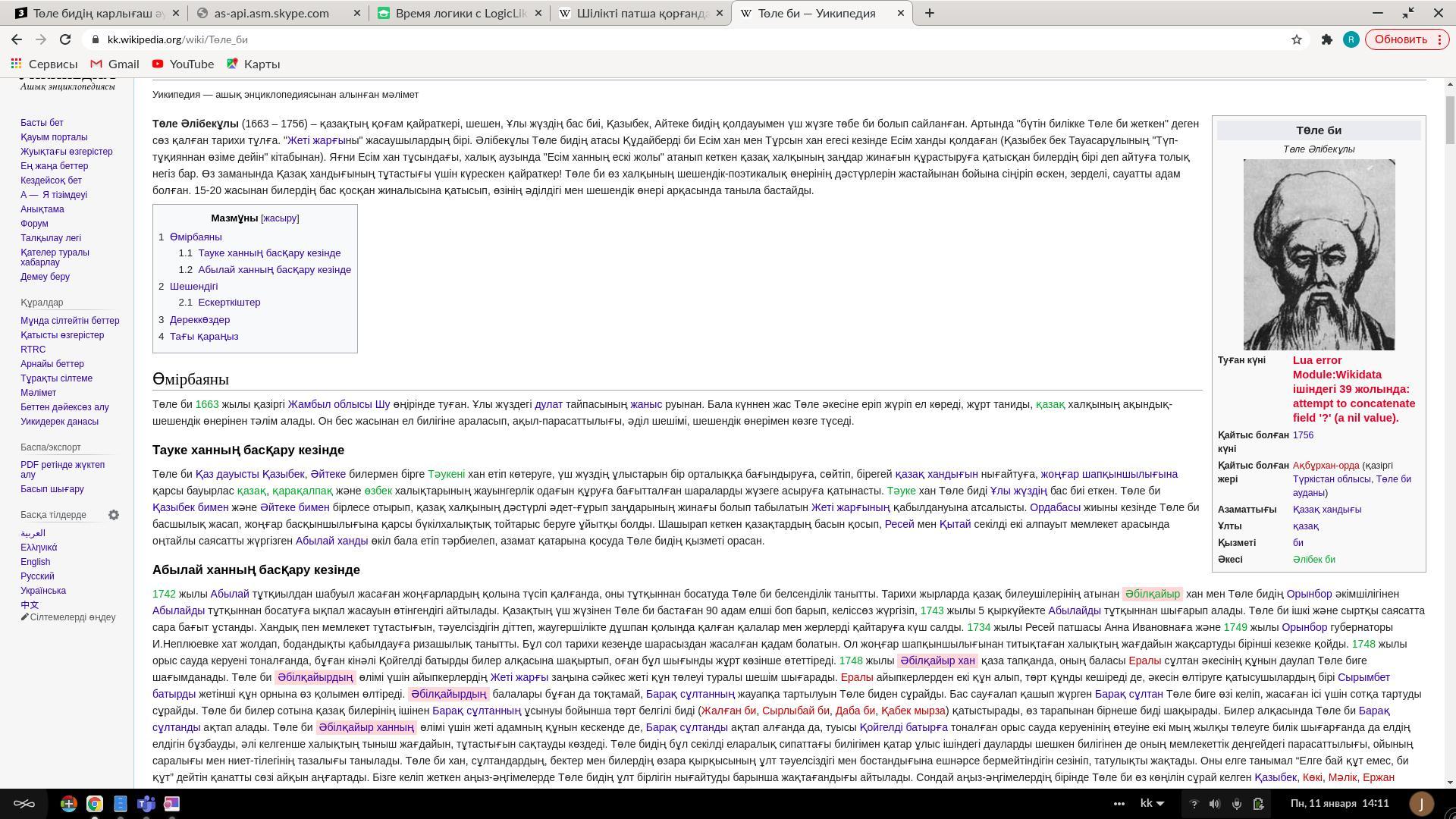Toggle the microphone icon in the system tray

pos(1236,804)
